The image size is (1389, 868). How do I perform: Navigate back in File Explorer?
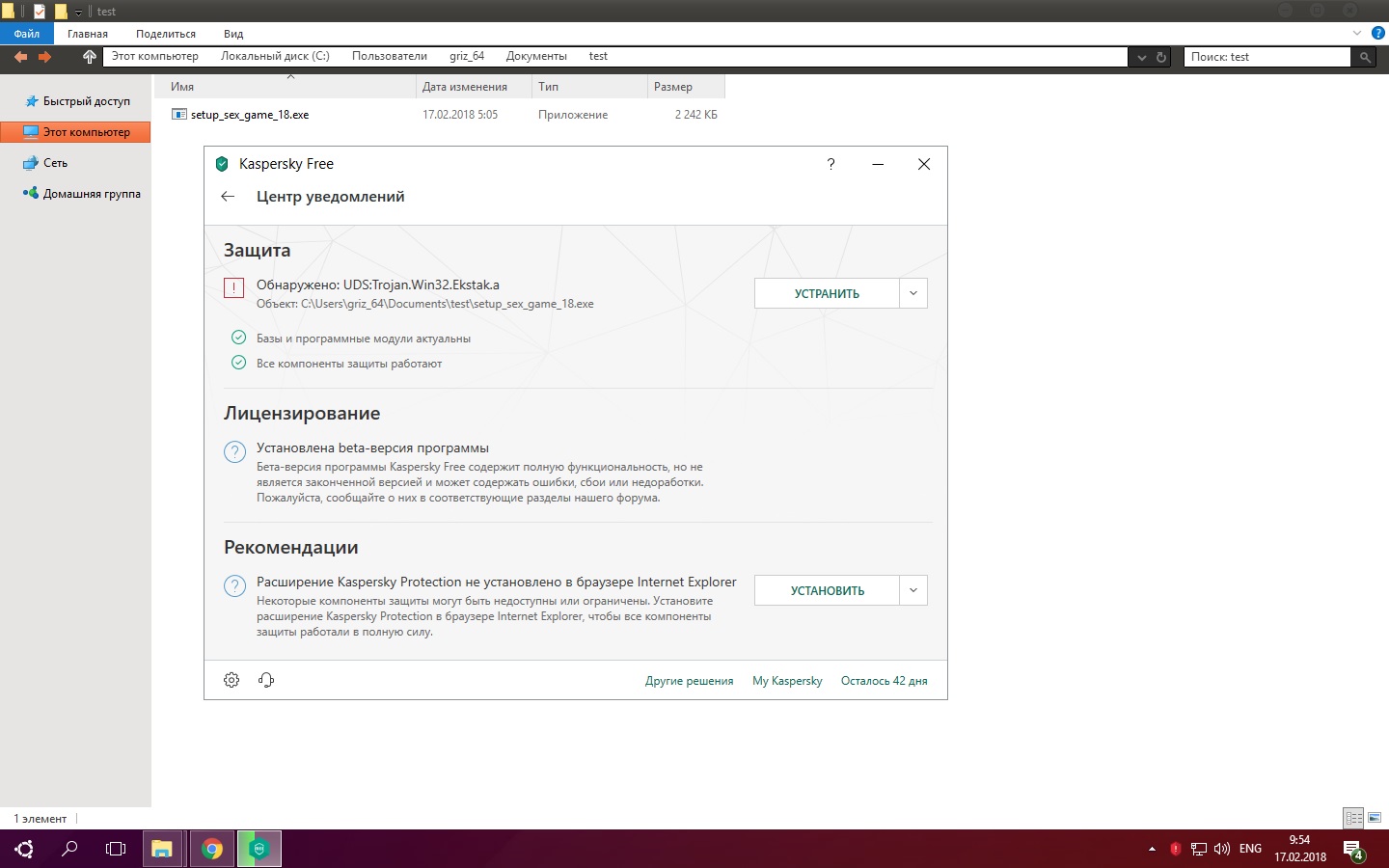(19, 57)
